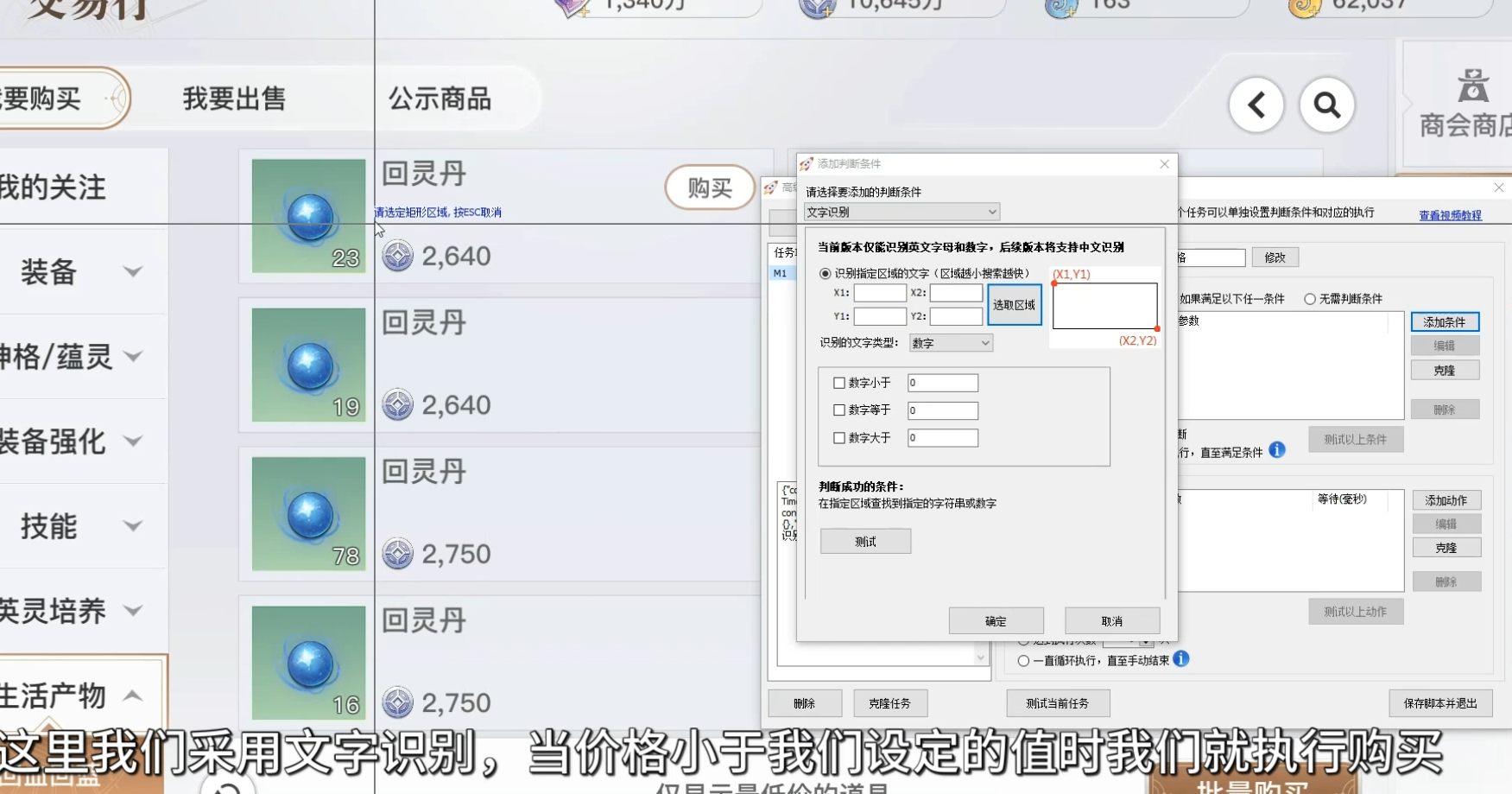Image resolution: width=1512 pixels, height=794 pixels.
Task: Click 克隆 in the actions button group
Action: [1446, 548]
